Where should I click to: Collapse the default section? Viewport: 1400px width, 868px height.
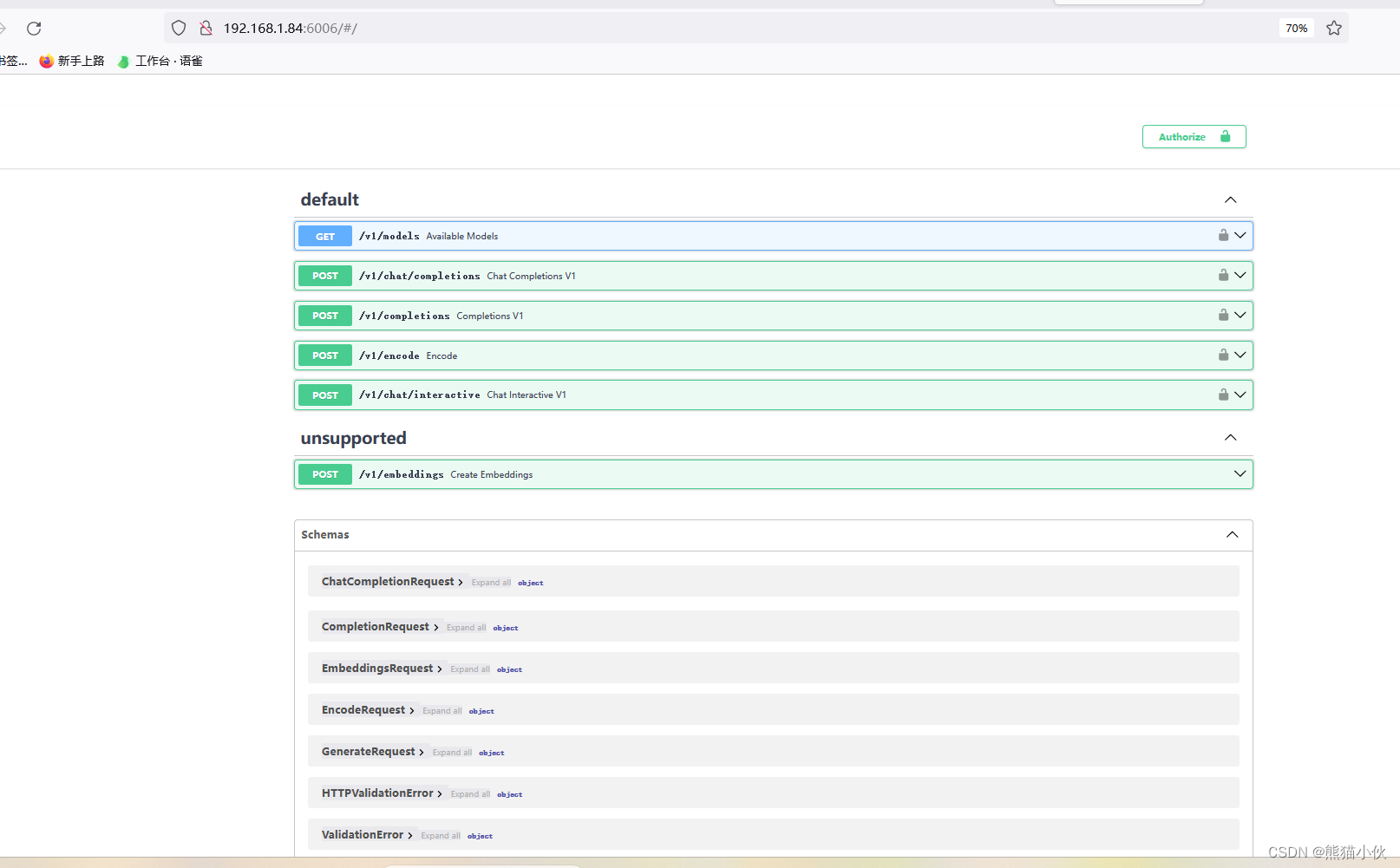click(x=1230, y=200)
